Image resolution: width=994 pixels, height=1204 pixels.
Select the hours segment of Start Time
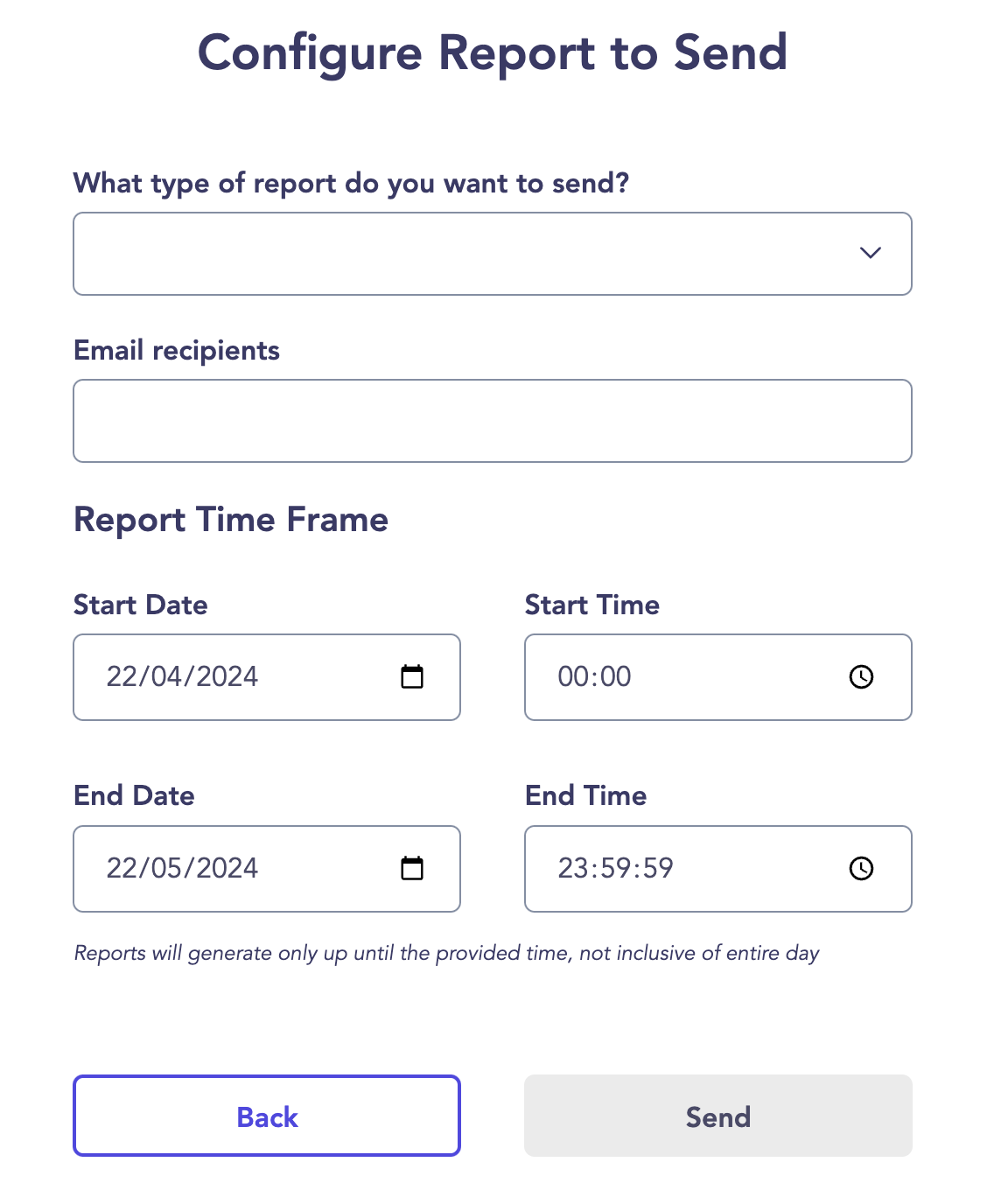pos(573,676)
